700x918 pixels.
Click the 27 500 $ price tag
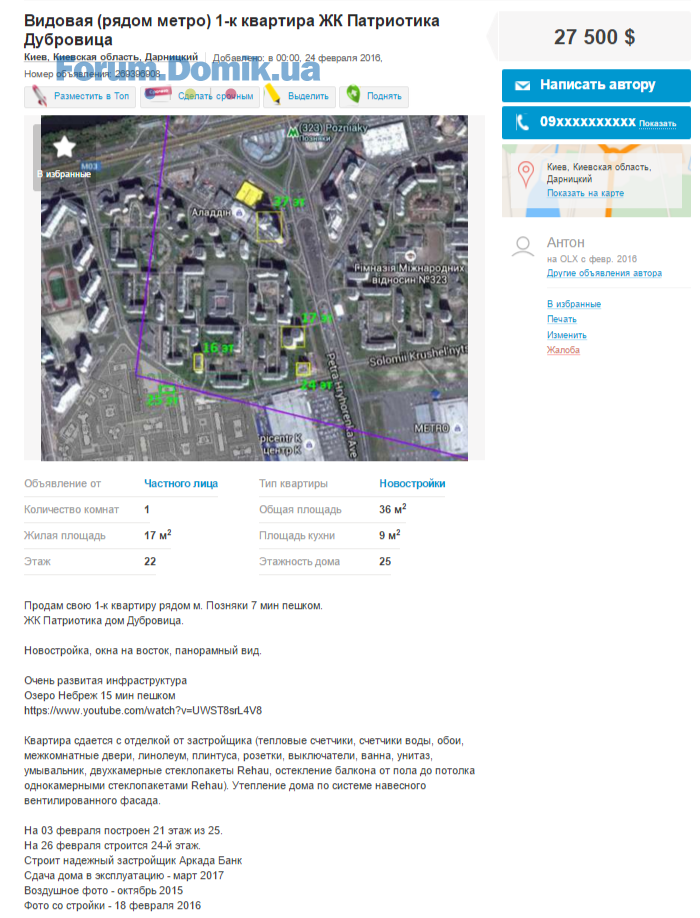click(594, 37)
